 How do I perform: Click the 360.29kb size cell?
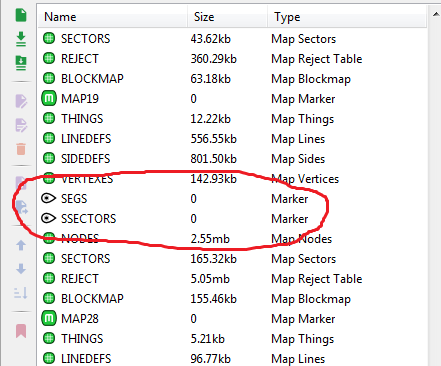214,59
